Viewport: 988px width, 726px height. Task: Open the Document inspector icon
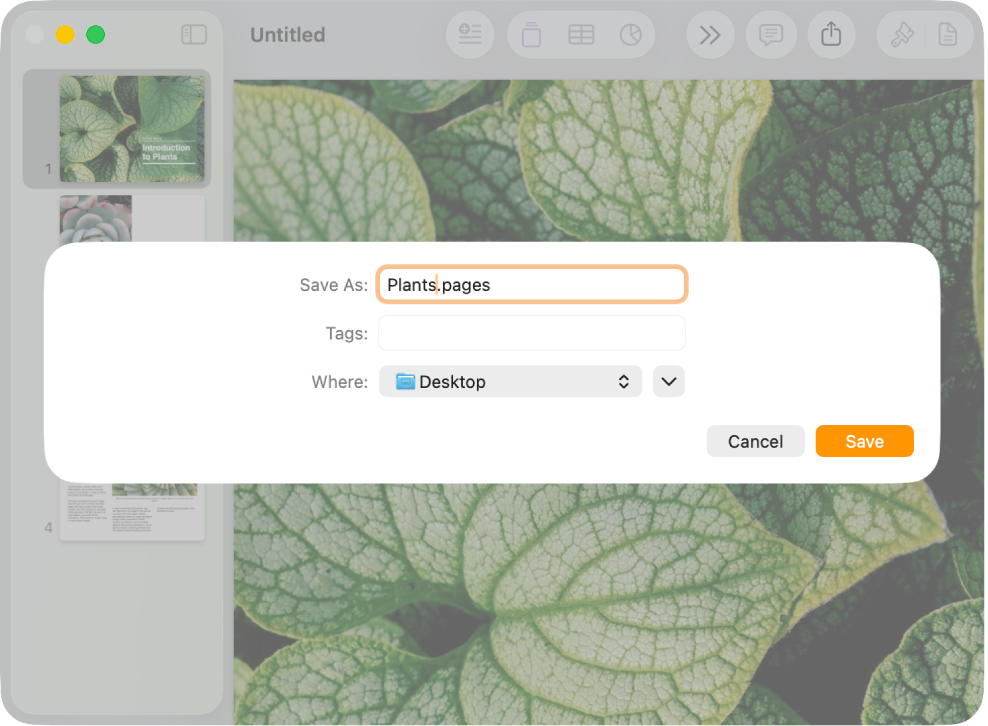click(947, 35)
